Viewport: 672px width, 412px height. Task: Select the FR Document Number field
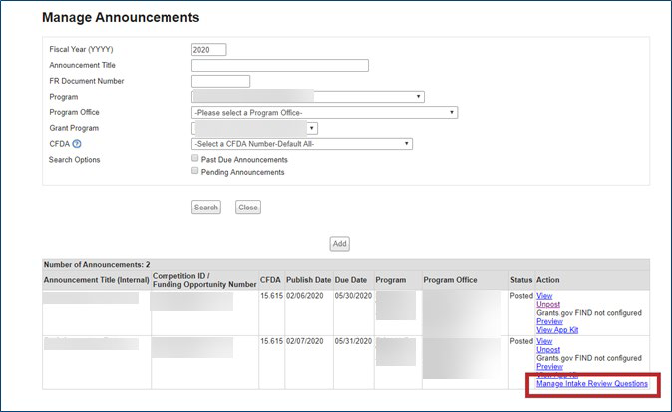tap(220, 81)
